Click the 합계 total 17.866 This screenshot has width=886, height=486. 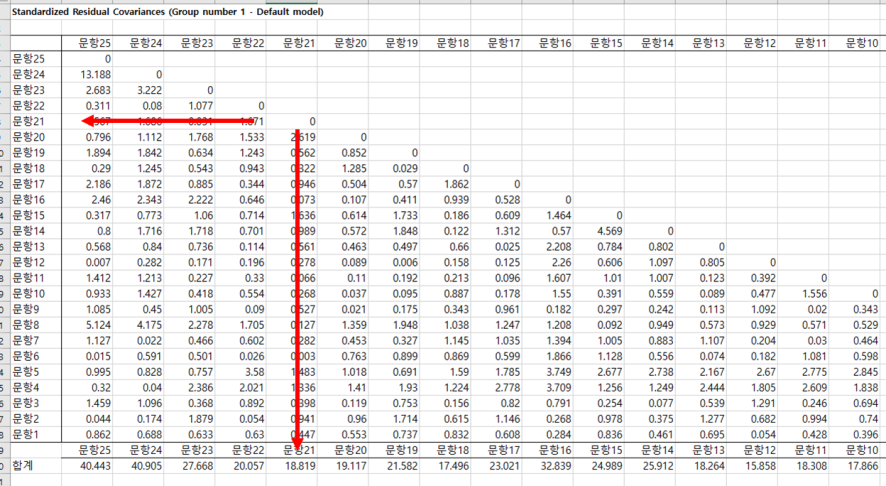click(863, 466)
